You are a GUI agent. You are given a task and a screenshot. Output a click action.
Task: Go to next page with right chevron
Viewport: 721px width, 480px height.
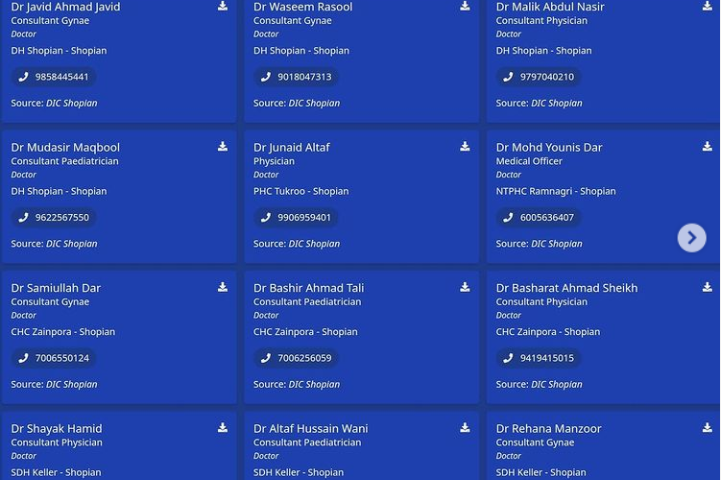pyautogui.click(x=691, y=238)
